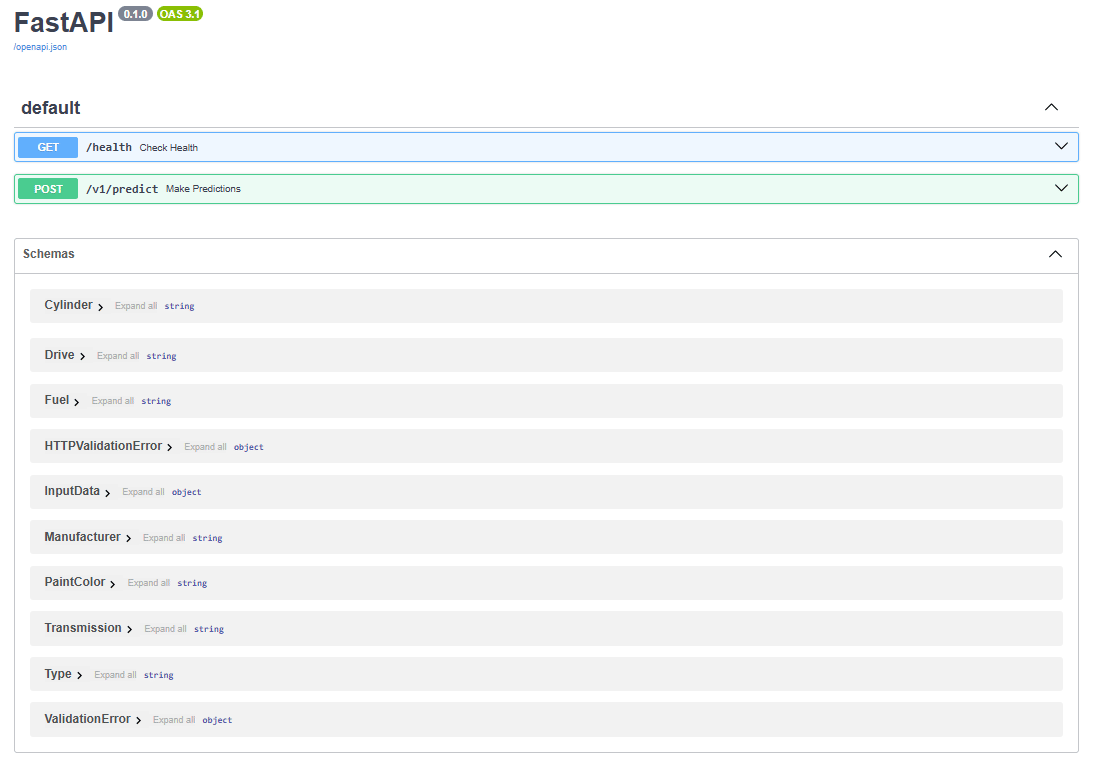Click the PaintColor schema name
The width and height of the screenshot is (1103, 779).
tap(75, 581)
